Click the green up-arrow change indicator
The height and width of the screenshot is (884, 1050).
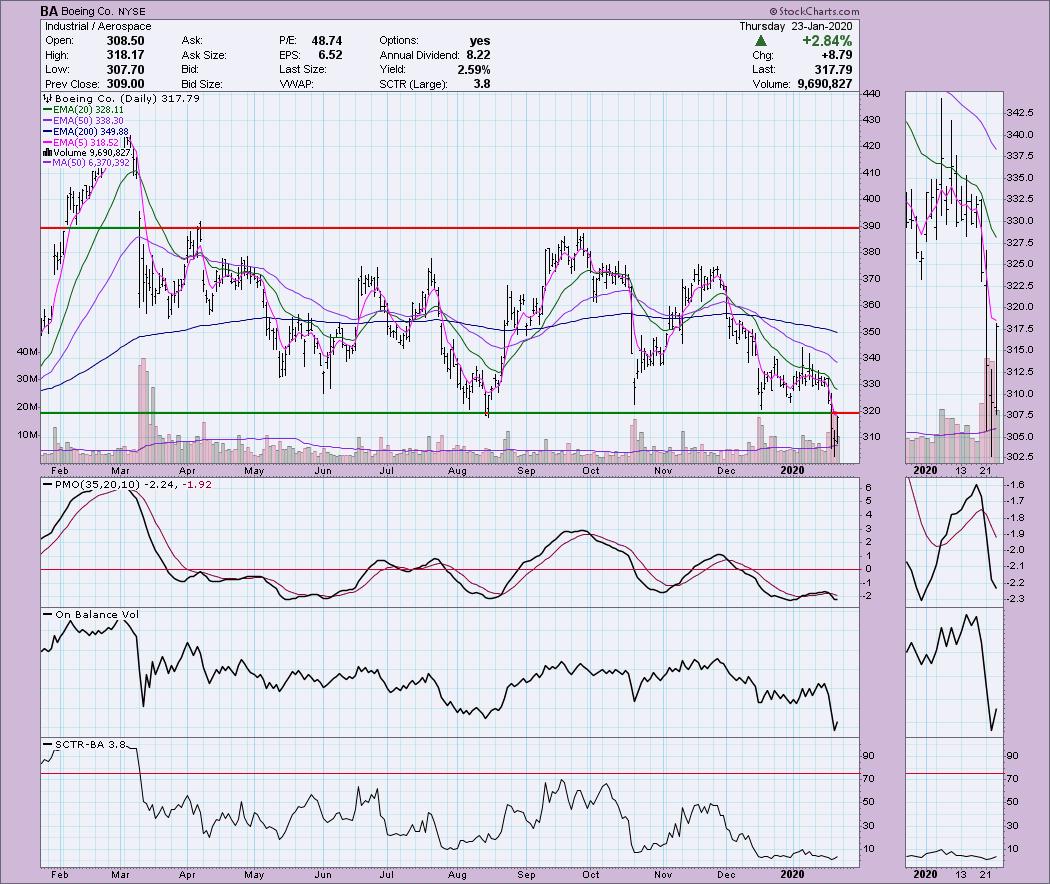[761, 41]
